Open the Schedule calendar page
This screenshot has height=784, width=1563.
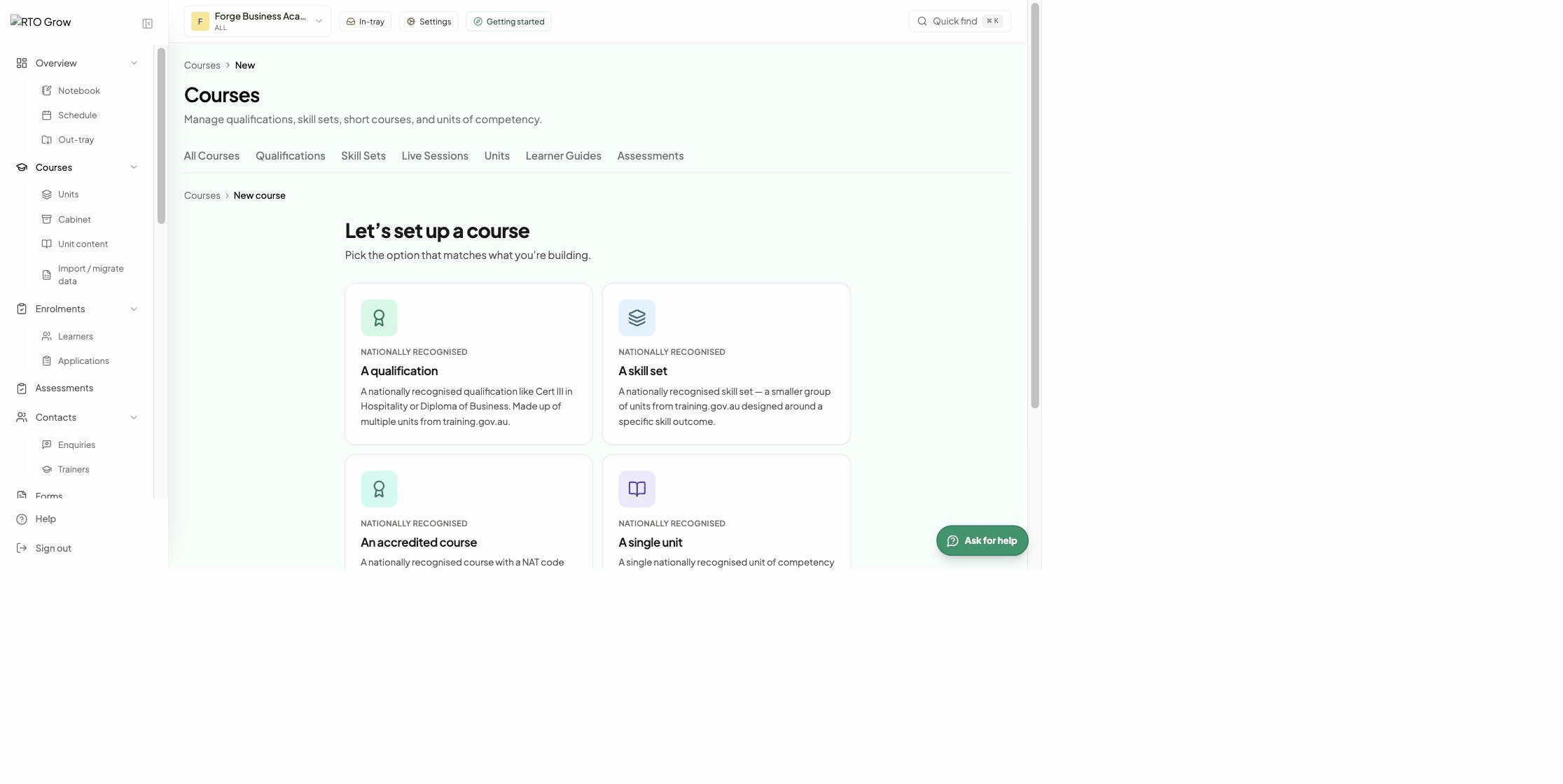click(x=77, y=115)
